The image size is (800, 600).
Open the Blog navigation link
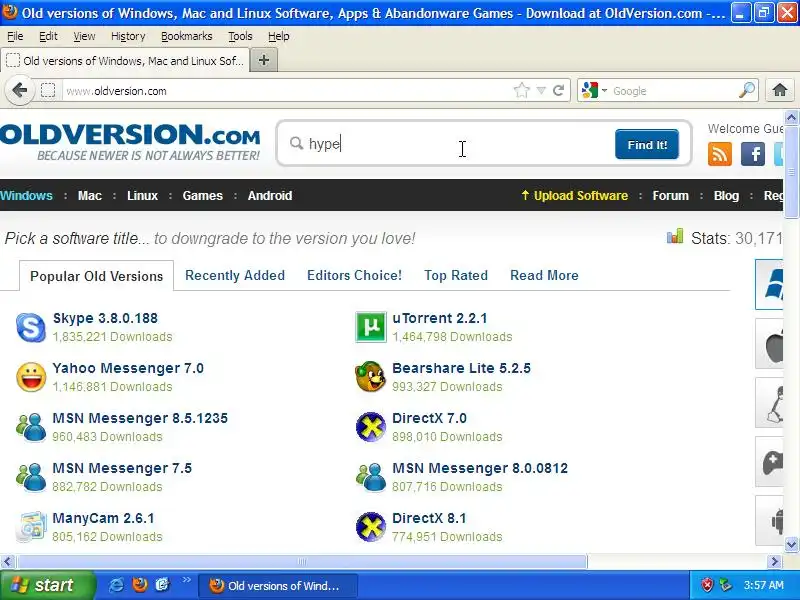coord(726,195)
